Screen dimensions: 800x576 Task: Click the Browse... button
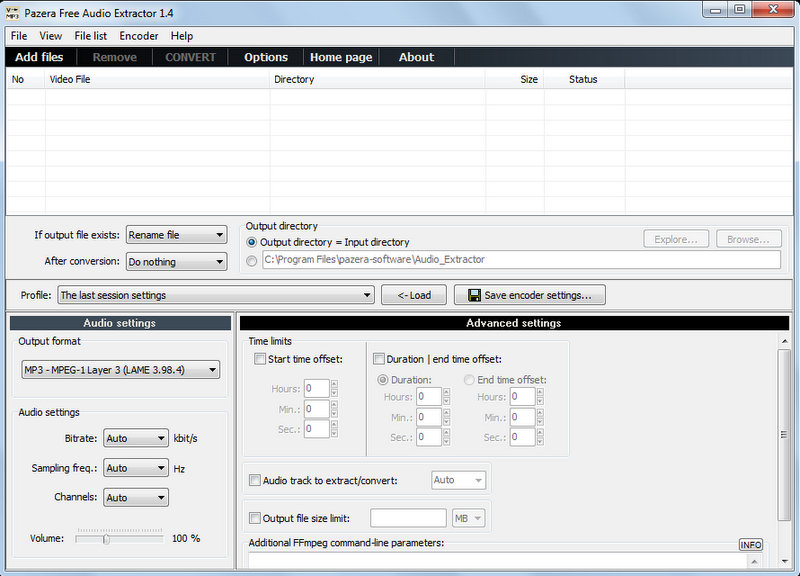coord(748,239)
